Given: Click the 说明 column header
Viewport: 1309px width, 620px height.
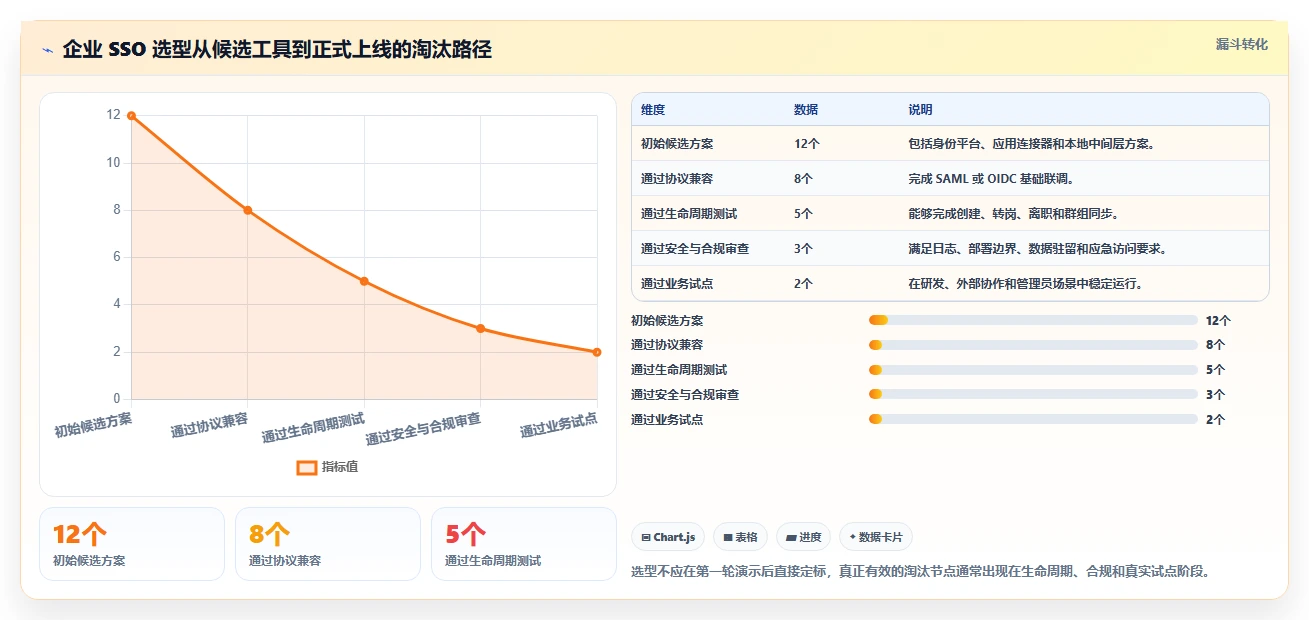Looking at the screenshot, I should pos(920,110).
